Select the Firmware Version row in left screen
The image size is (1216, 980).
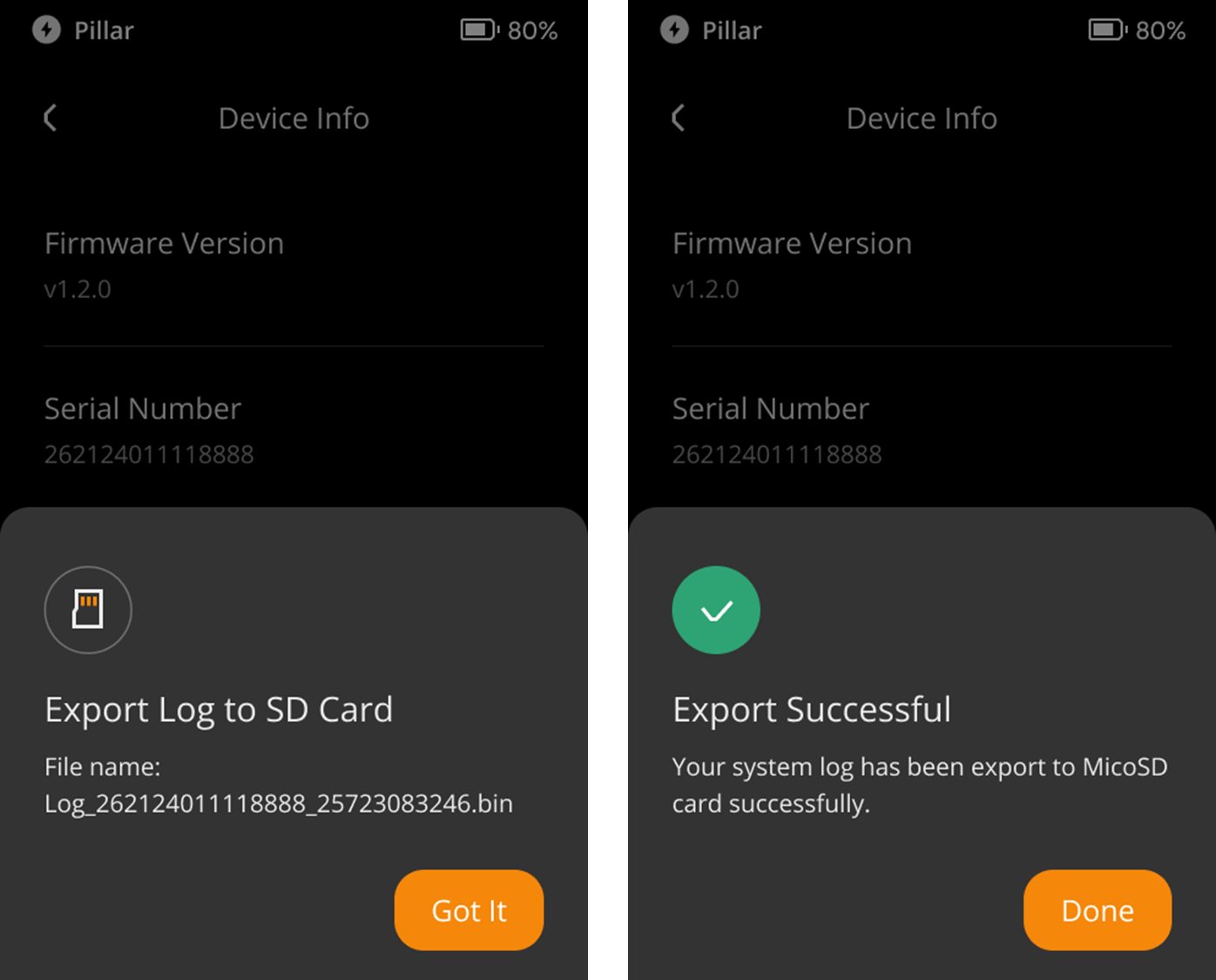pyautogui.click(x=294, y=264)
